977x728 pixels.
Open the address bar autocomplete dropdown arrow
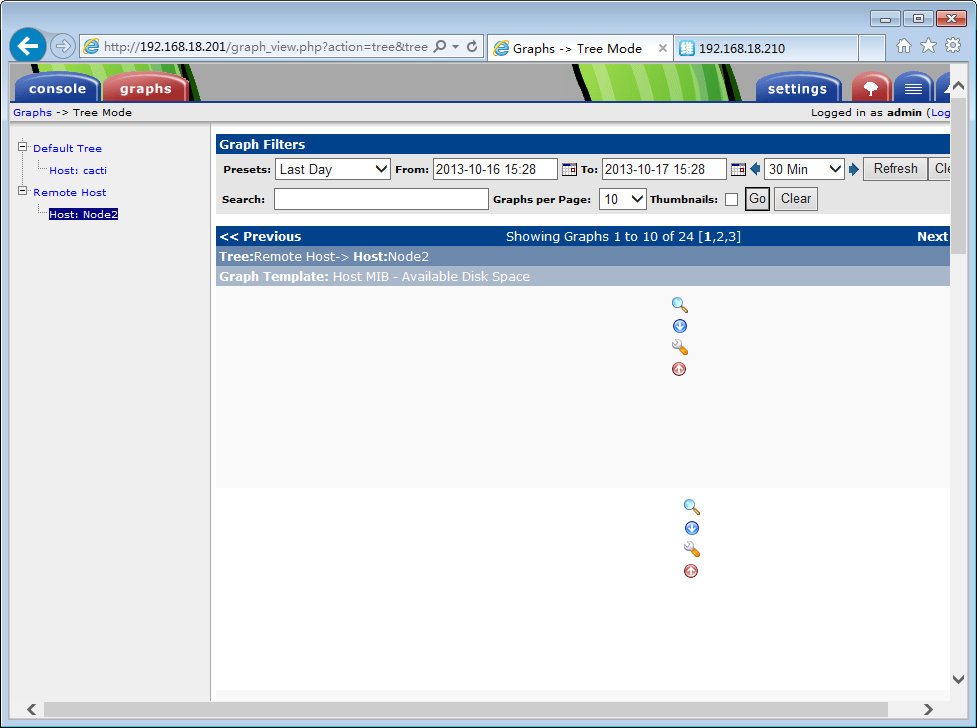455,47
